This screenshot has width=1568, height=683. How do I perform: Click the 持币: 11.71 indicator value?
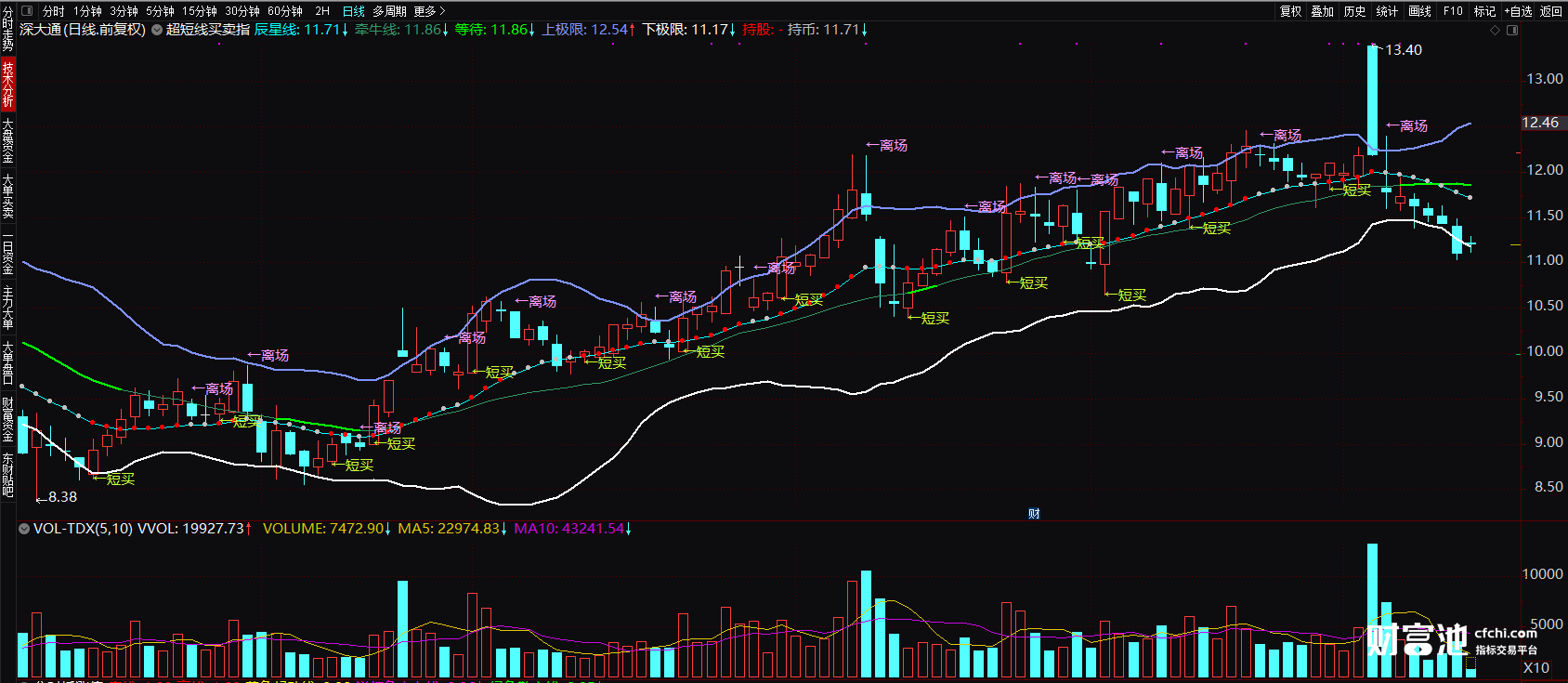[828, 30]
